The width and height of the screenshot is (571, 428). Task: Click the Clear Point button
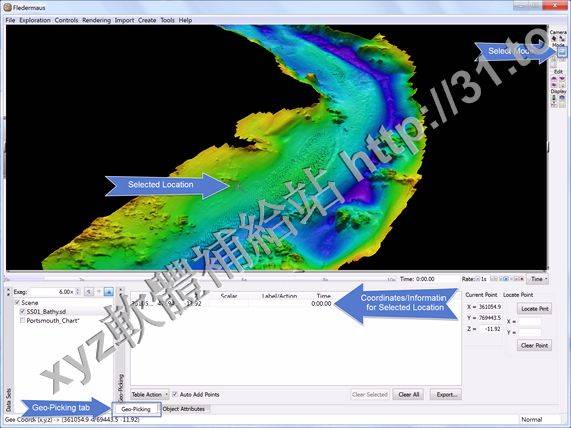click(x=535, y=345)
